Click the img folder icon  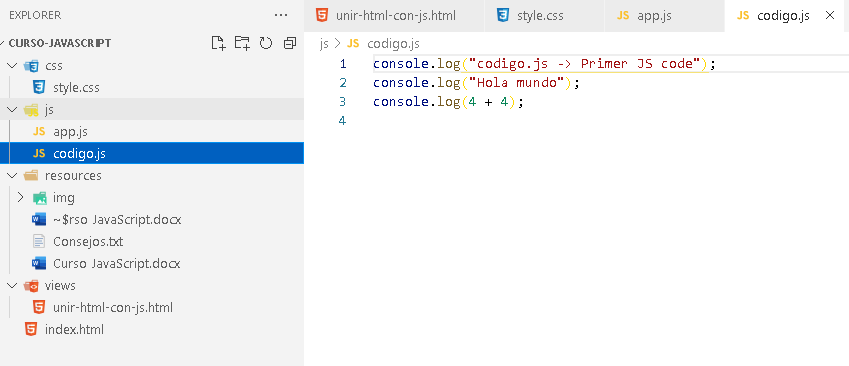[x=40, y=198]
